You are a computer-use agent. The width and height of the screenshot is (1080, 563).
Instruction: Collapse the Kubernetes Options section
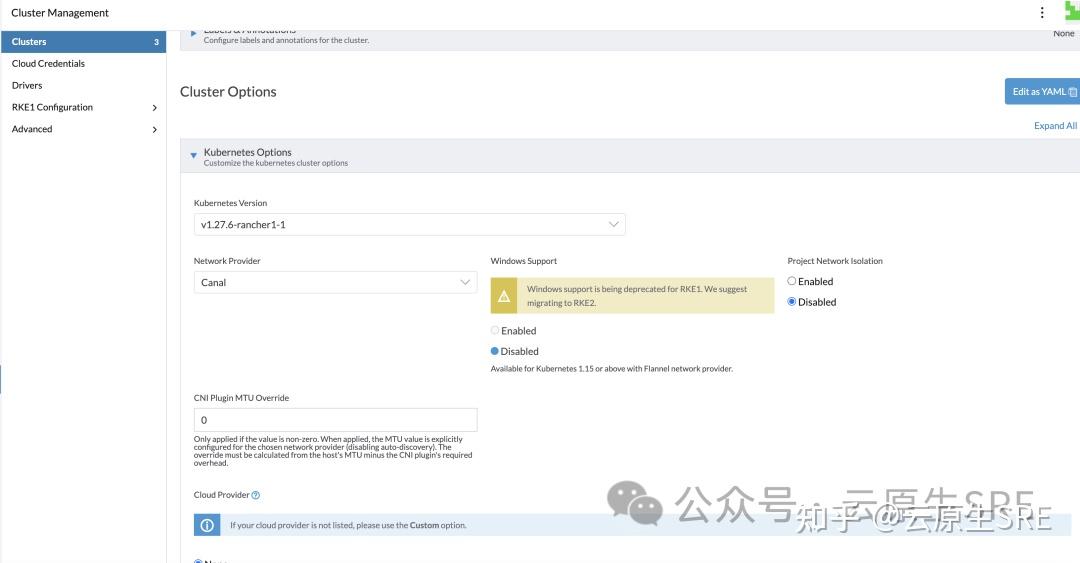coord(194,156)
